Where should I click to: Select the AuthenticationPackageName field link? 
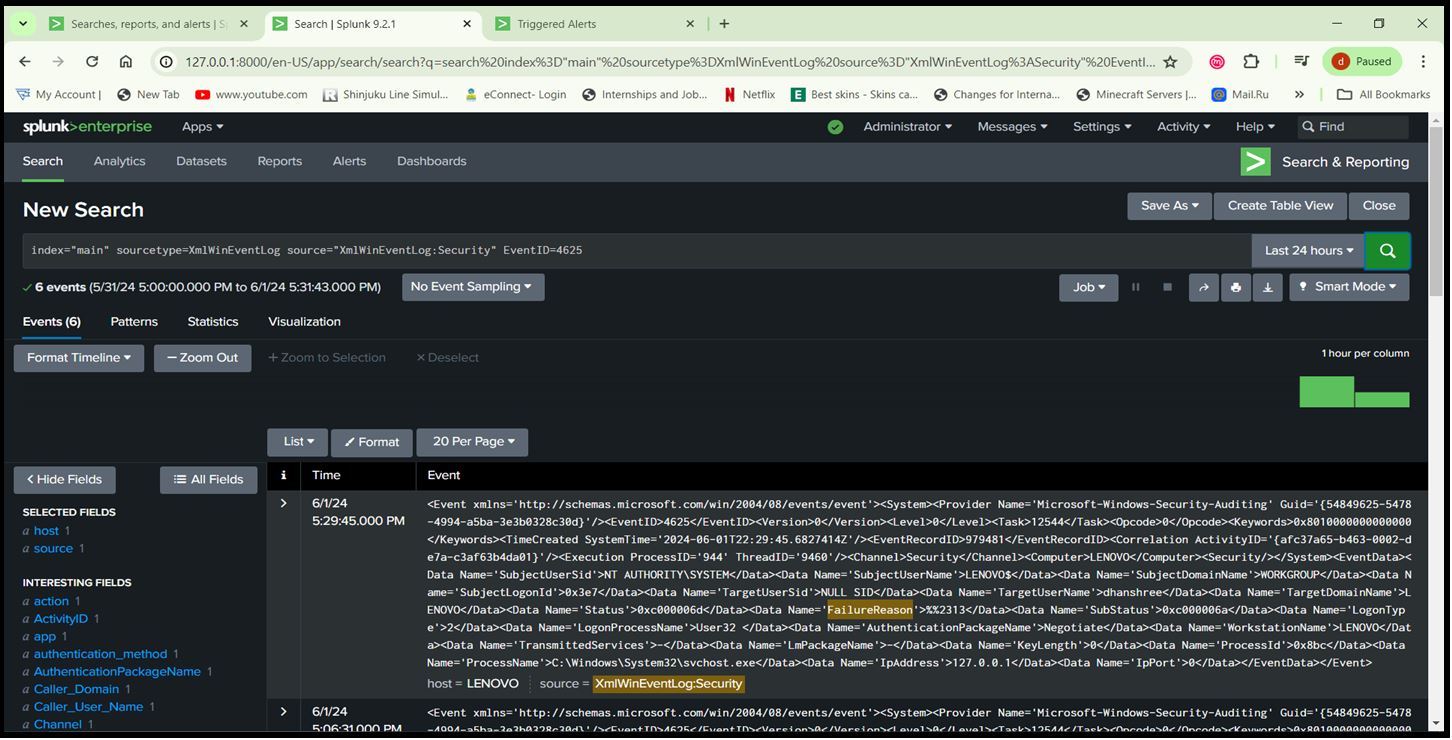click(117, 672)
